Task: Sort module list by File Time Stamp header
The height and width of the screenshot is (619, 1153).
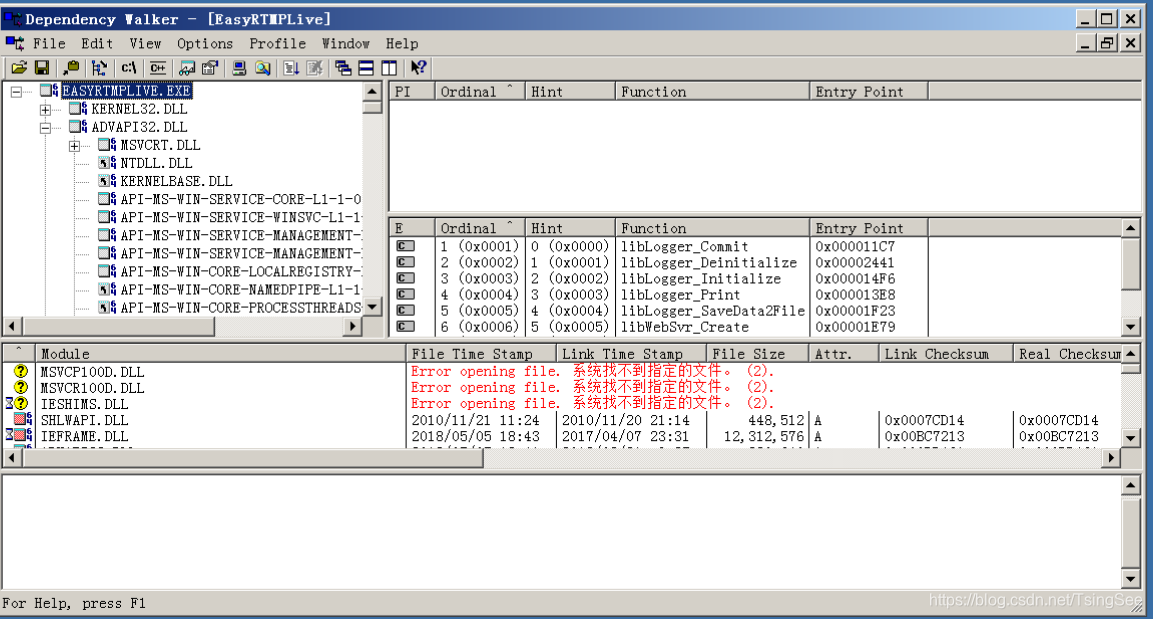Action: [481, 354]
